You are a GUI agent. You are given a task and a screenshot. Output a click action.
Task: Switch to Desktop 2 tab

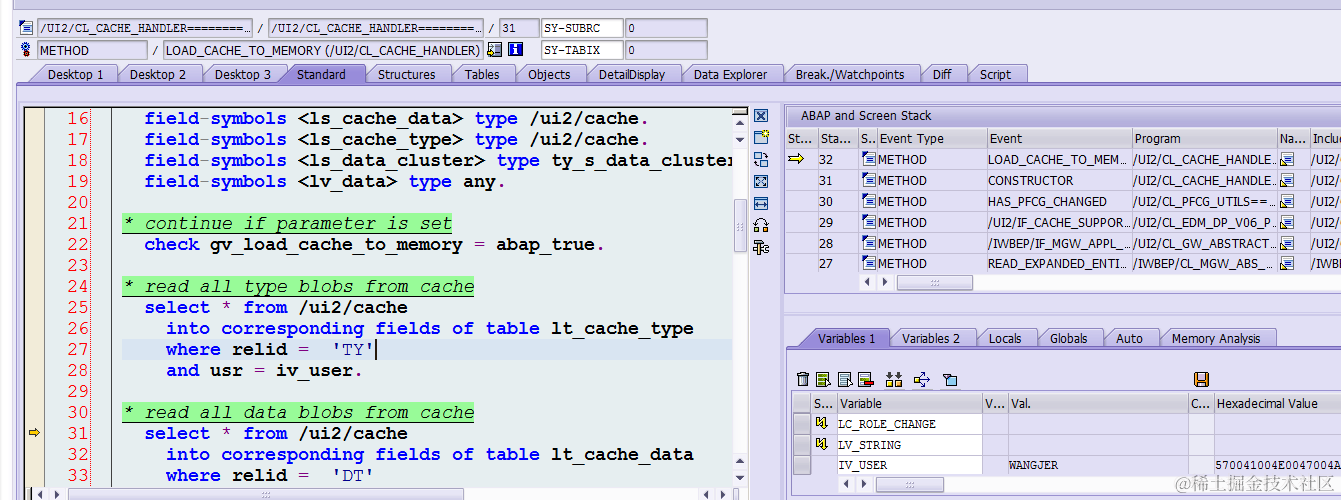(158, 74)
